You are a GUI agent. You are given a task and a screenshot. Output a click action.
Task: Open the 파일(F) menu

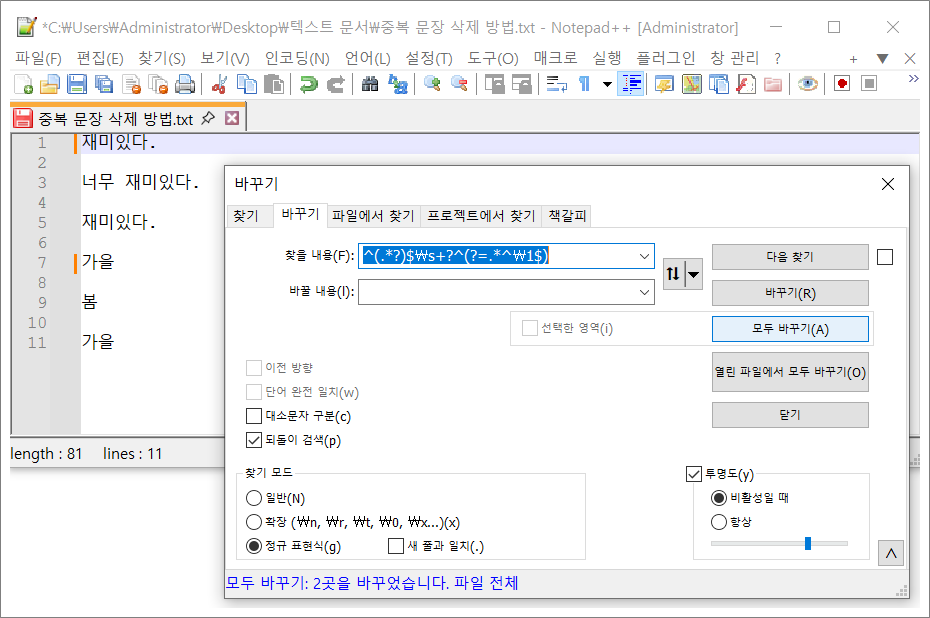click(38, 58)
